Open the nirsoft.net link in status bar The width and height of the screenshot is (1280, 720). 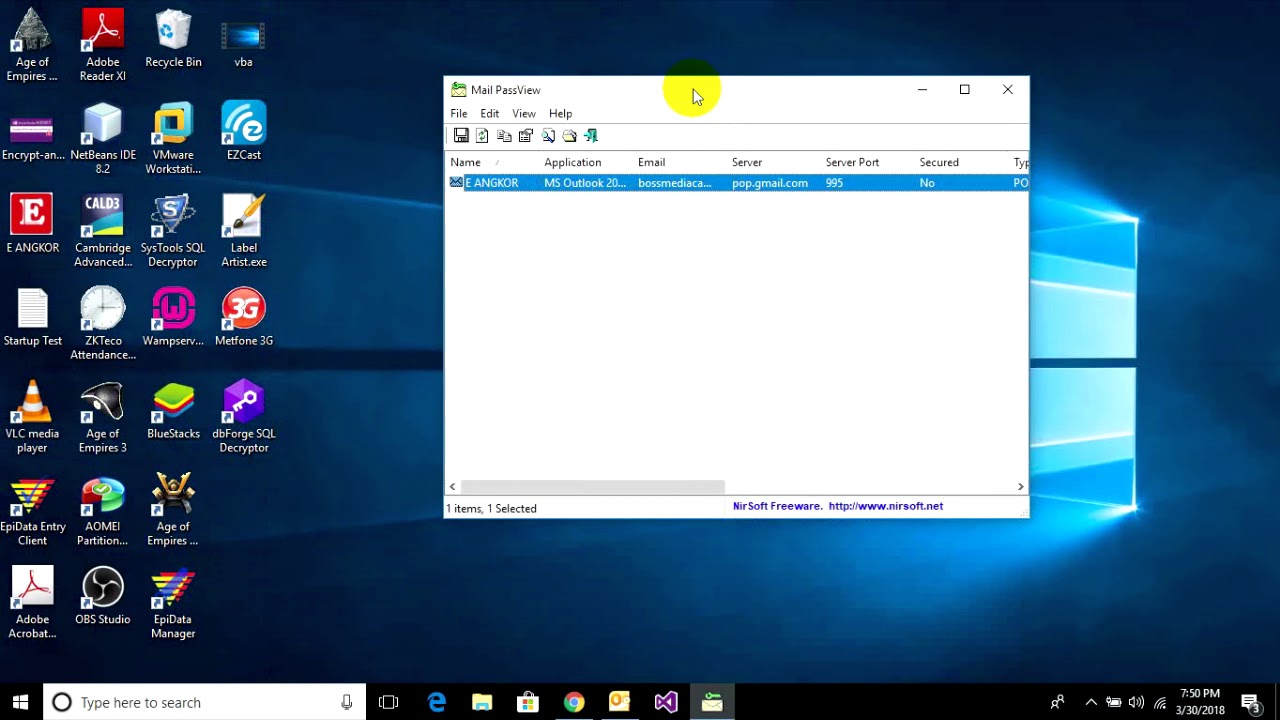coord(886,506)
